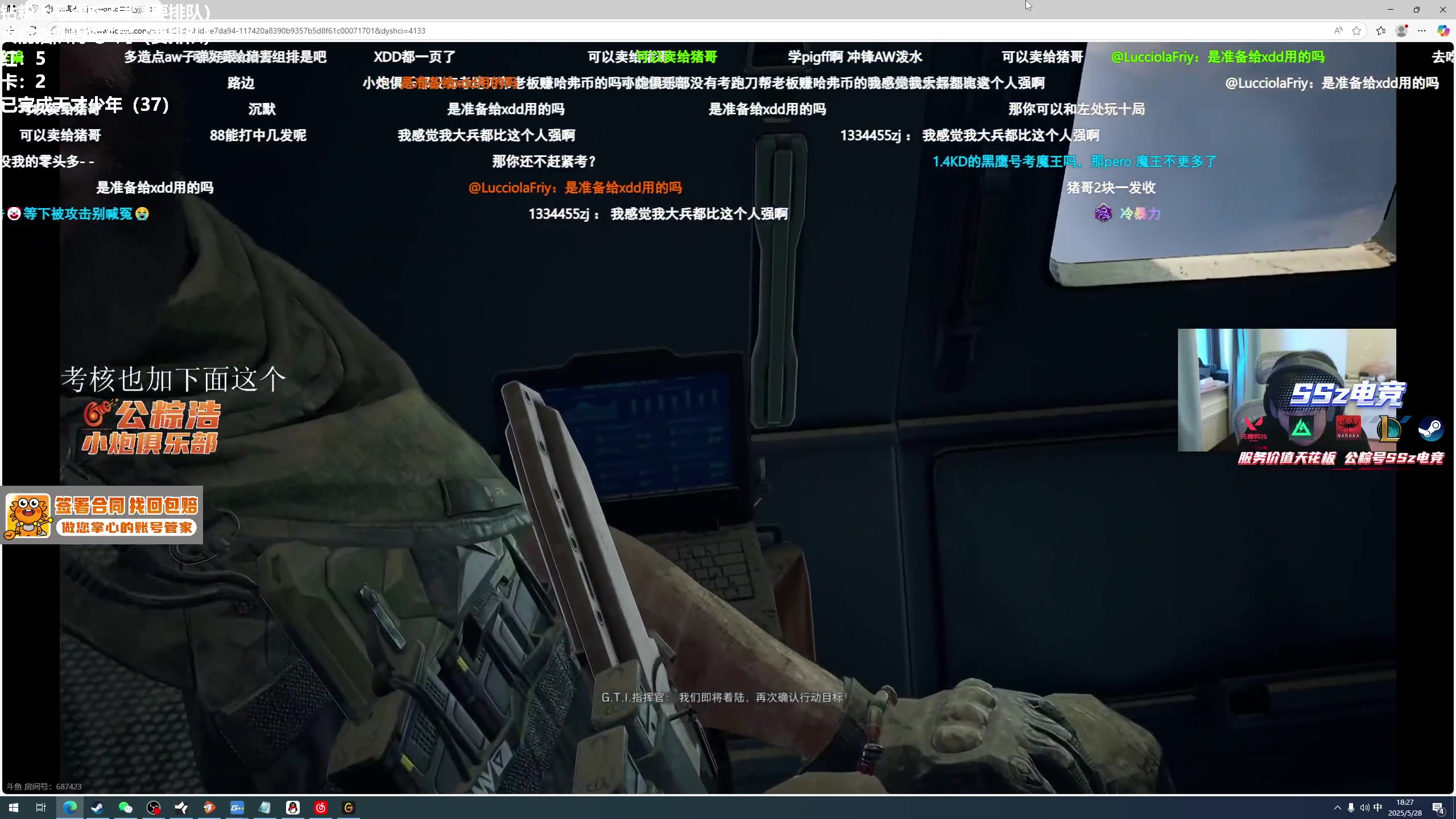Screen dimensions: 1456x819
Task: Open the notepad taskbar app
Action: pos(265,808)
